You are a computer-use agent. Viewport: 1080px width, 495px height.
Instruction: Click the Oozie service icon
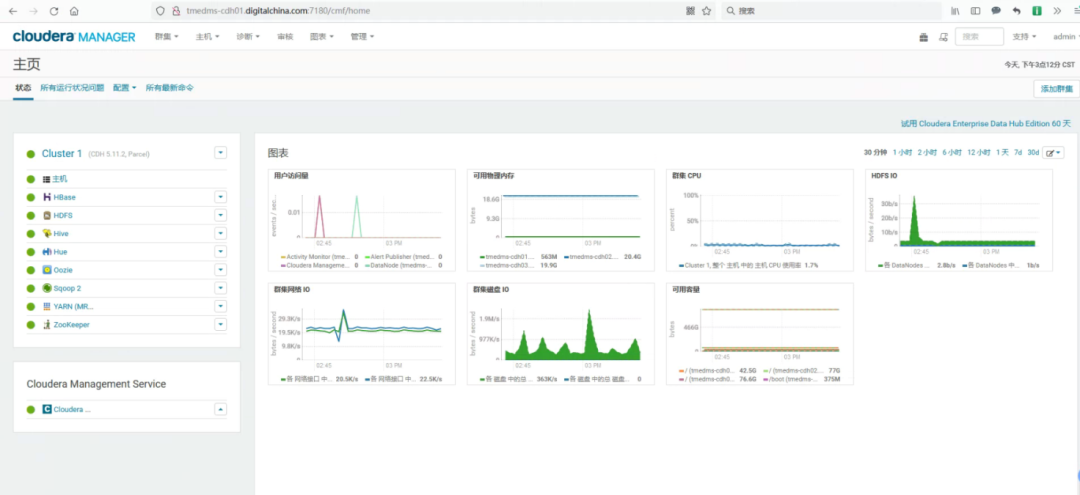[x=47, y=270]
